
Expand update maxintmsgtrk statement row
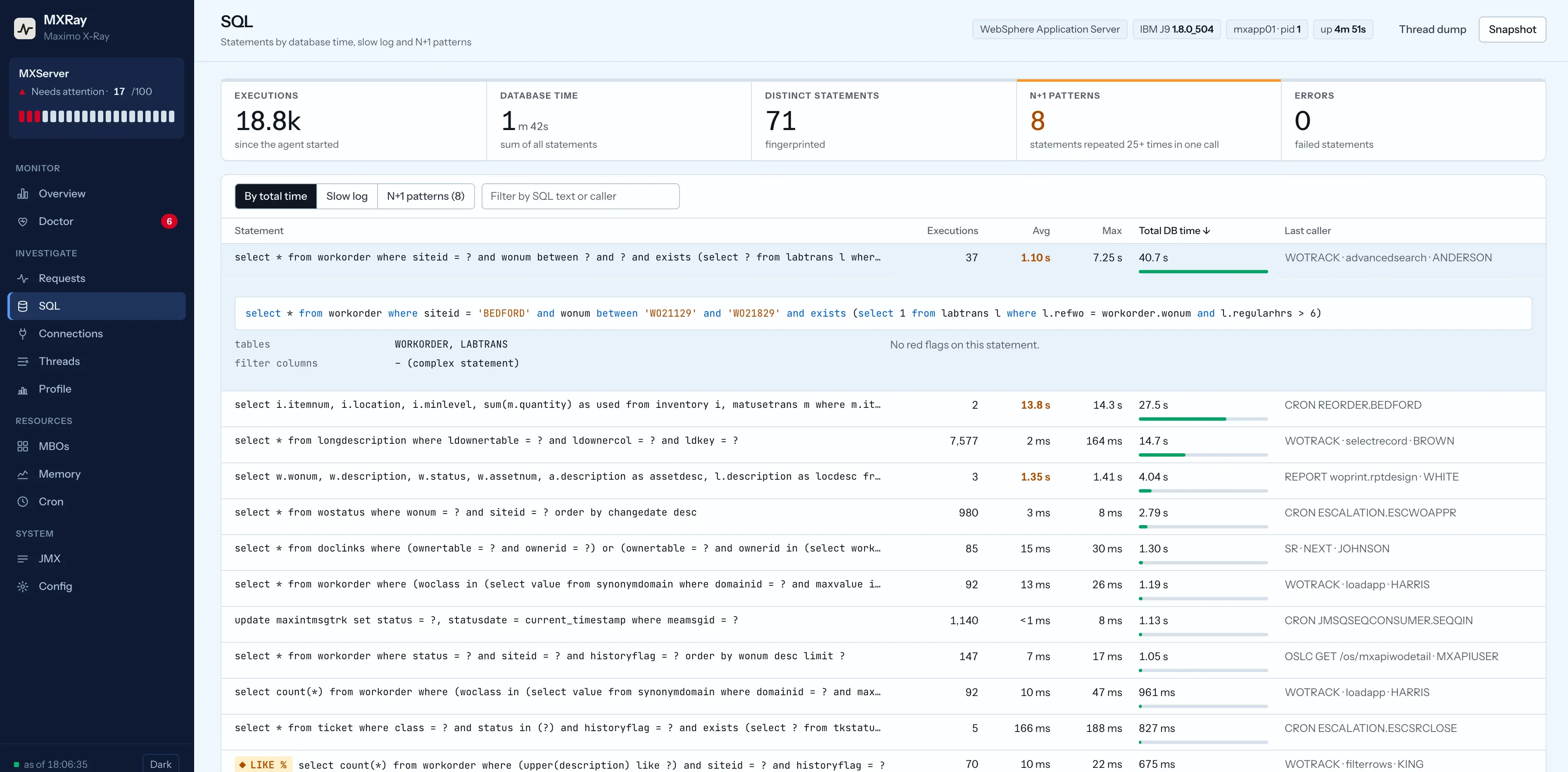point(883,624)
